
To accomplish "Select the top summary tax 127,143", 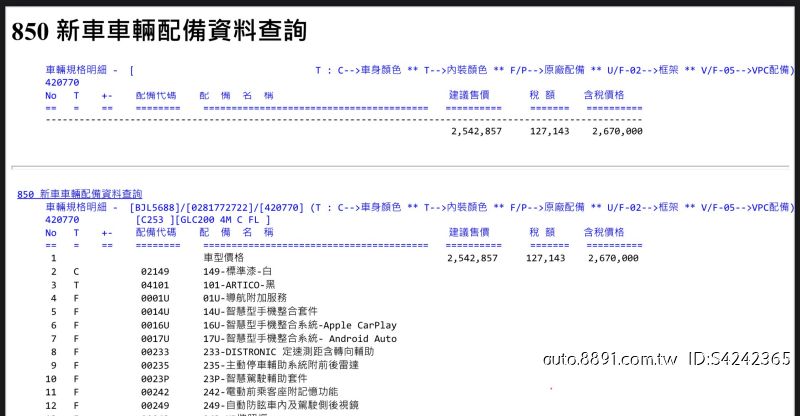I will 549,131.
